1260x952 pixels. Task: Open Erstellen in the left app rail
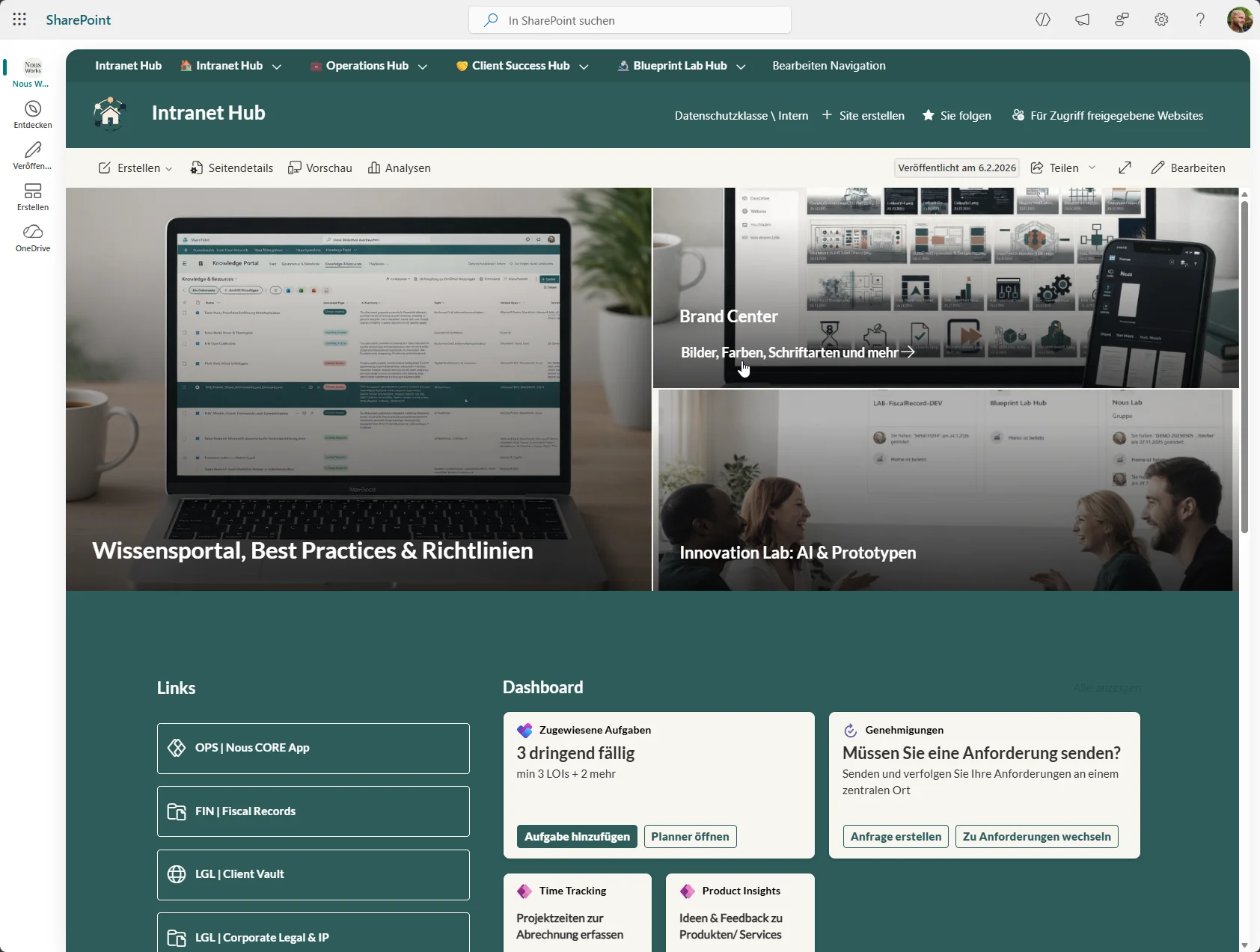(x=33, y=197)
